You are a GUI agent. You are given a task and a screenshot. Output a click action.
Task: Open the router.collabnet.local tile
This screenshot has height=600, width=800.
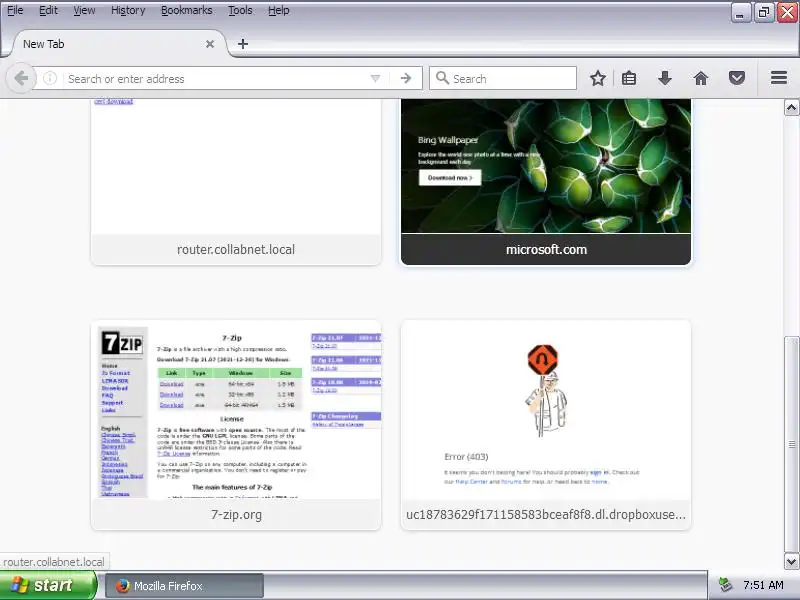coord(236,182)
